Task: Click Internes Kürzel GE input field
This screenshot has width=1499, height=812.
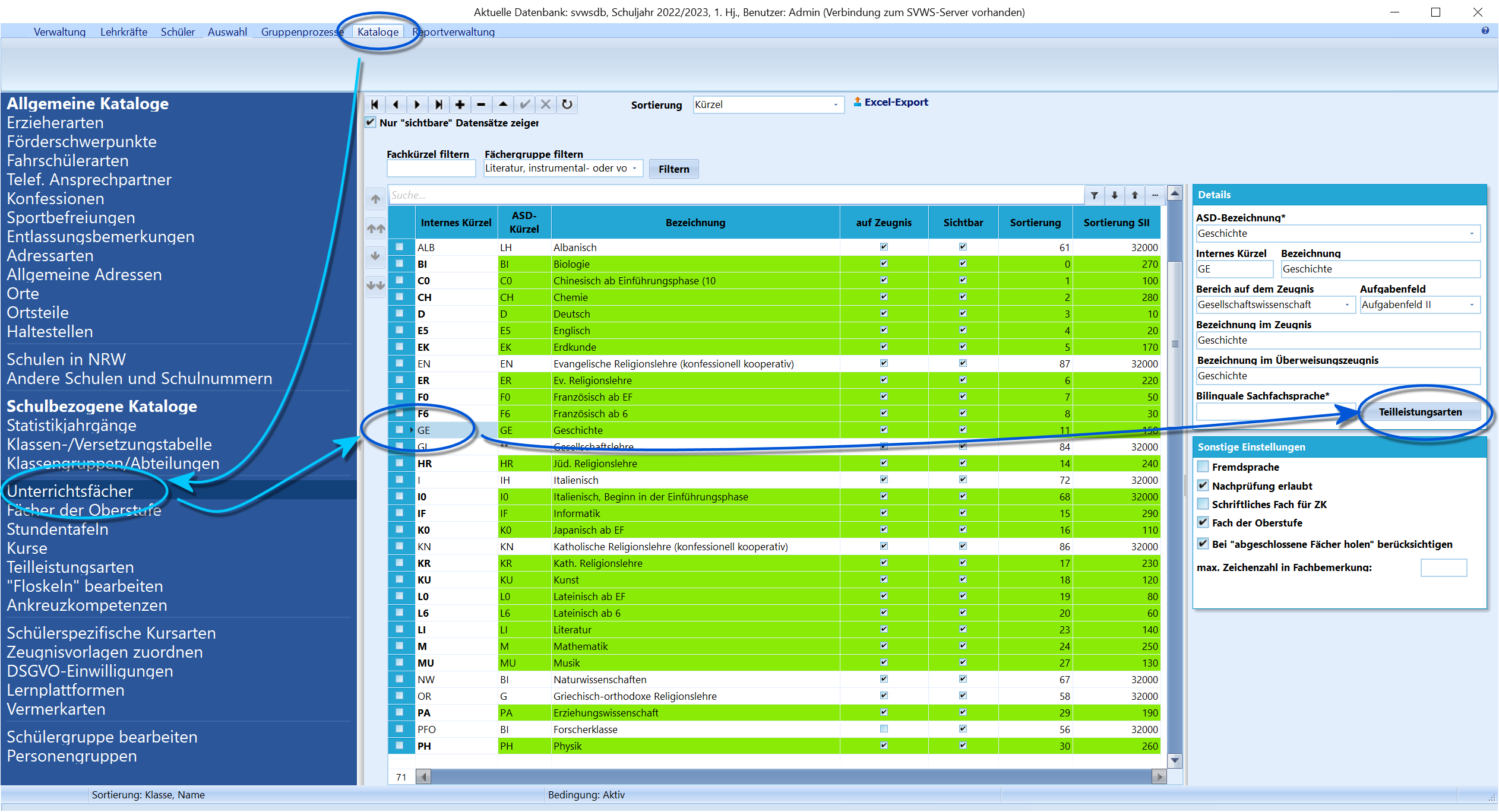Action: coord(1234,269)
